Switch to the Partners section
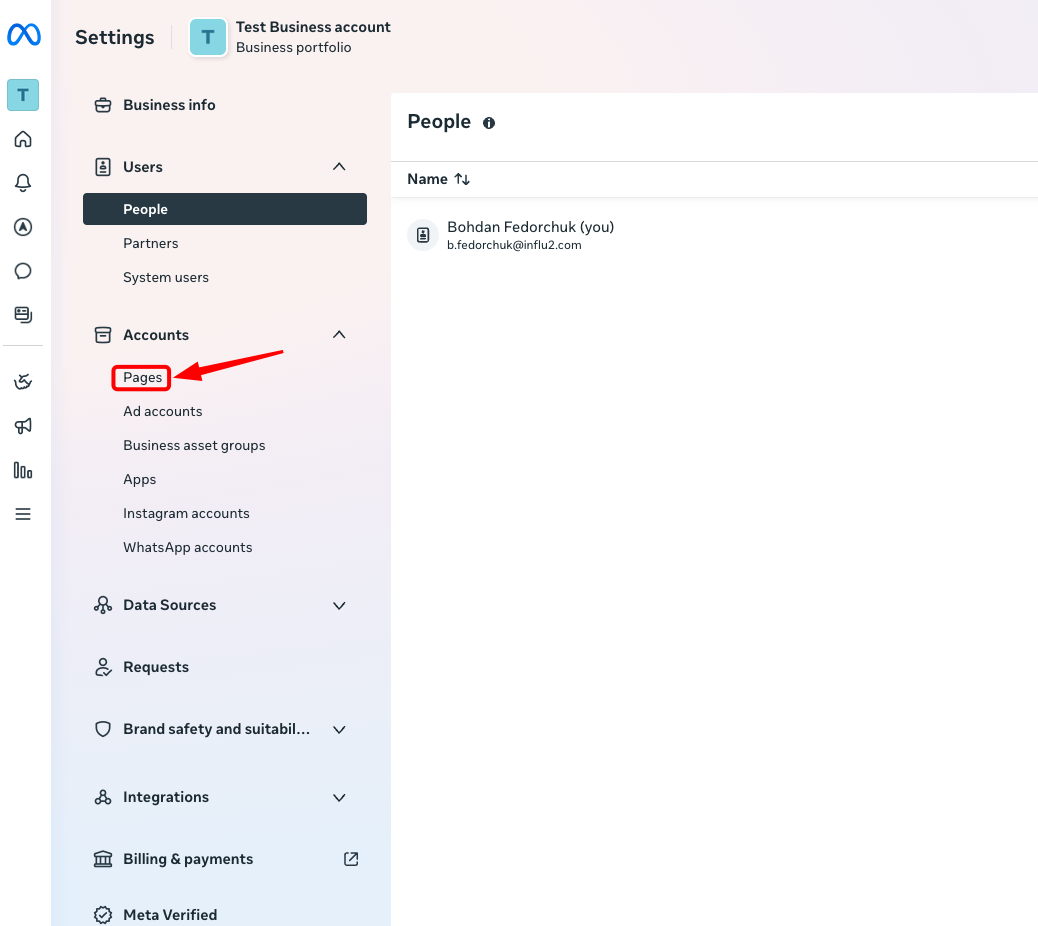The width and height of the screenshot is (1038, 926). (151, 243)
